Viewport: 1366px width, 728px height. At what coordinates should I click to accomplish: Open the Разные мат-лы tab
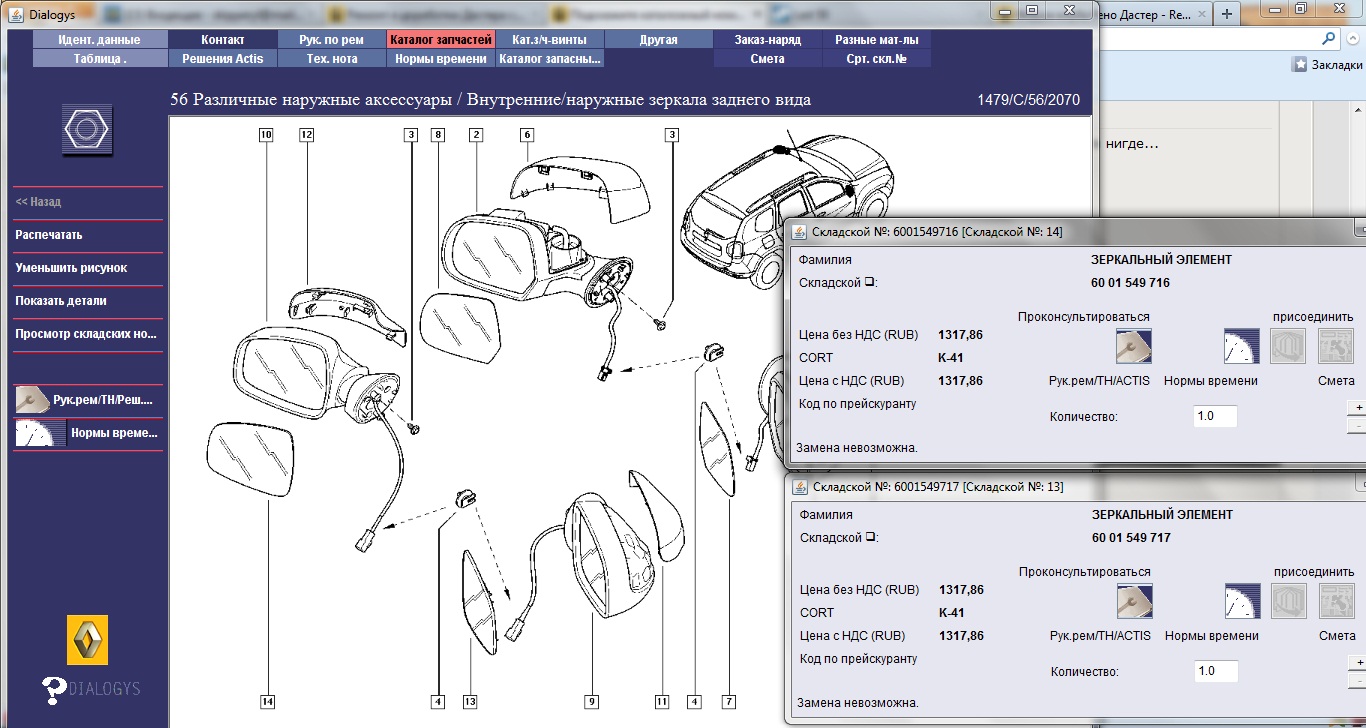(x=876, y=40)
